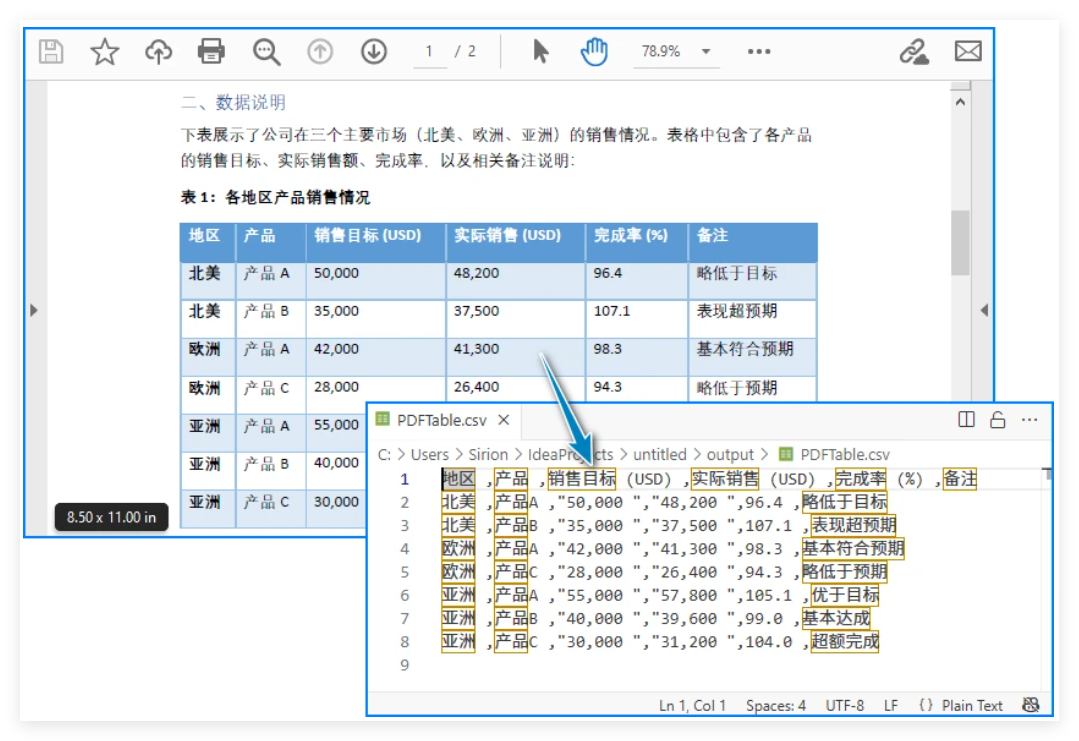Select the PDFTable.csv editor tab
The image size is (1079, 741).
(x=443, y=421)
